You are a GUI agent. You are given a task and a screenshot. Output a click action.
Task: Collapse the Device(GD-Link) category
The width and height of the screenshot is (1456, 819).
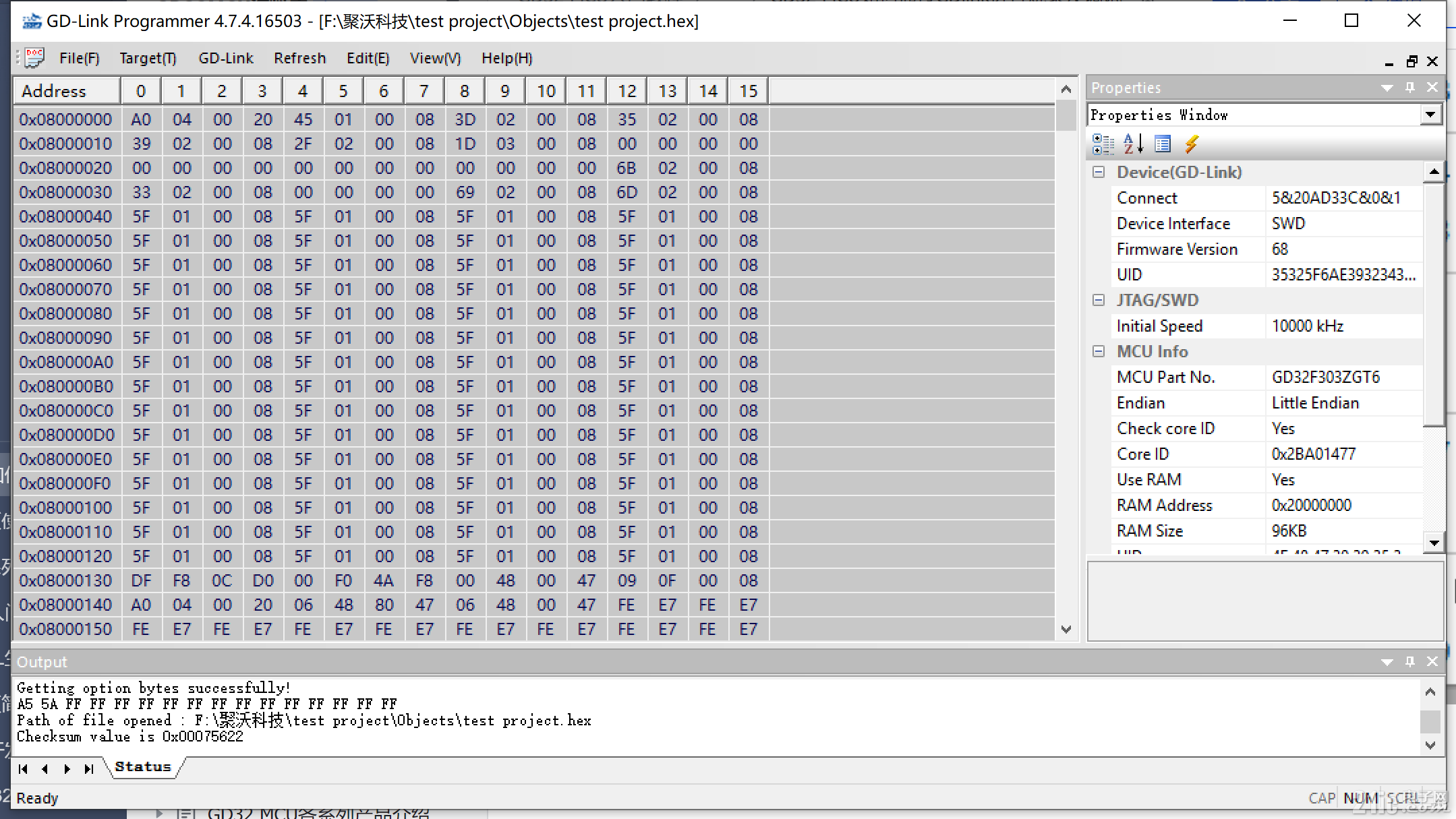pyautogui.click(x=1099, y=172)
